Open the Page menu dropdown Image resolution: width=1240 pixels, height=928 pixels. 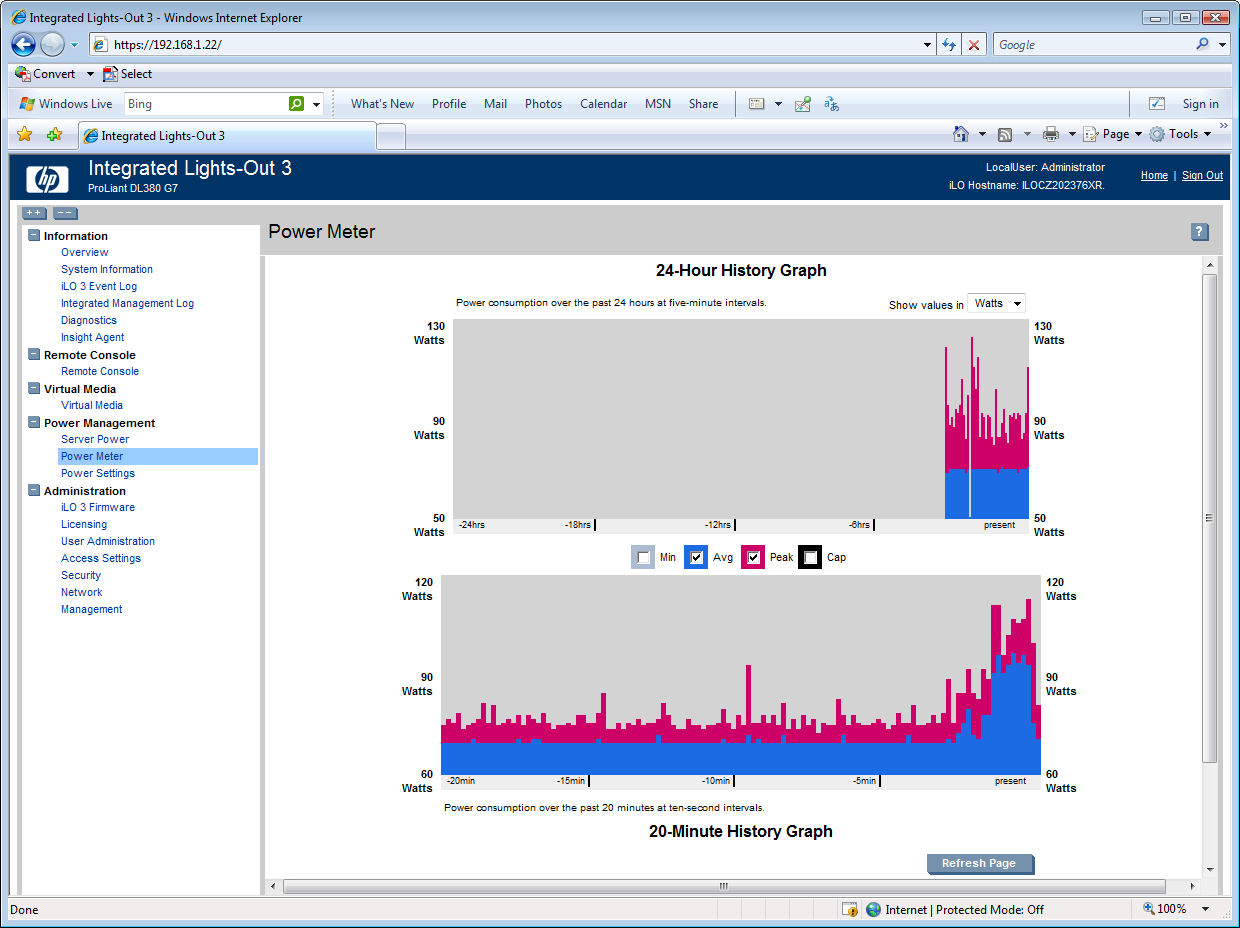point(1114,134)
